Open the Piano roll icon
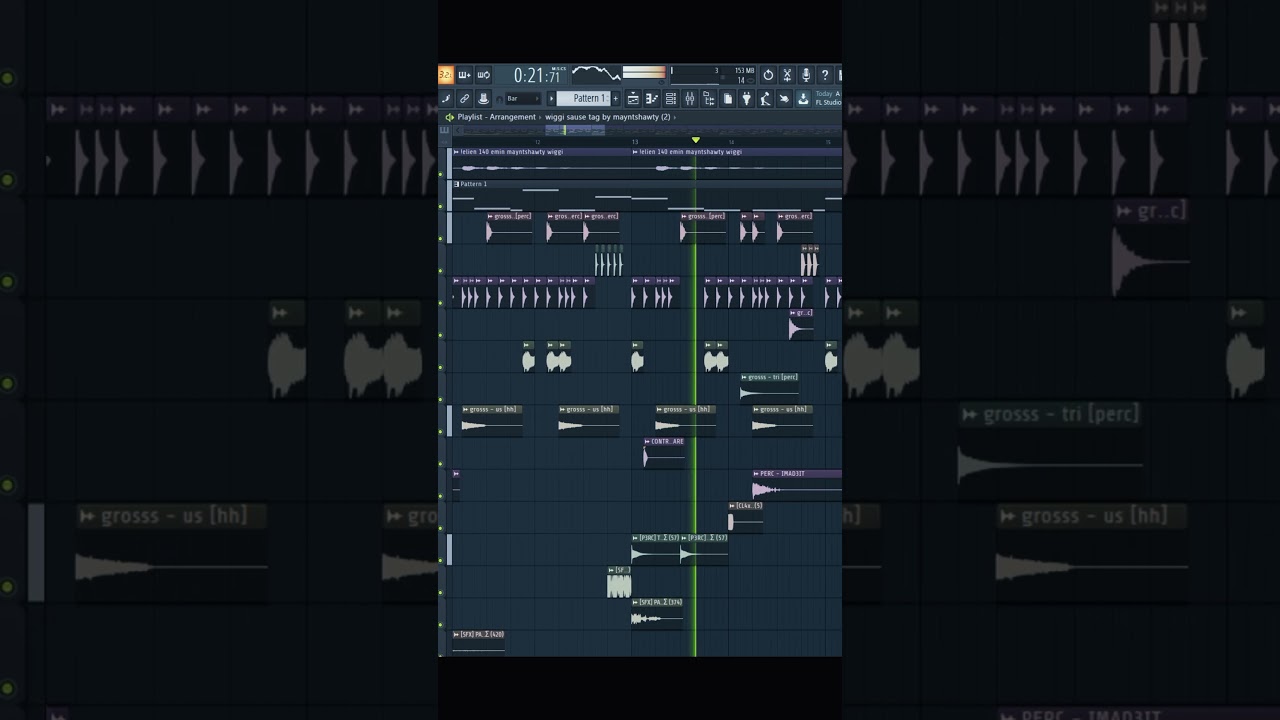The image size is (1280, 720). click(652, 98)
